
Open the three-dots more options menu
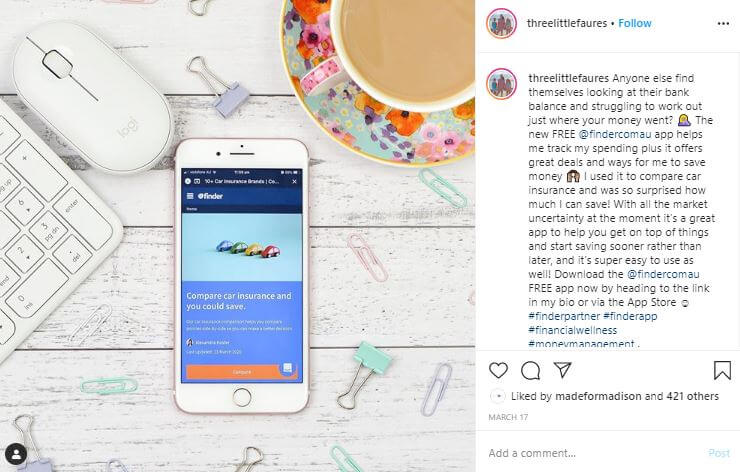tap(723, 24)
